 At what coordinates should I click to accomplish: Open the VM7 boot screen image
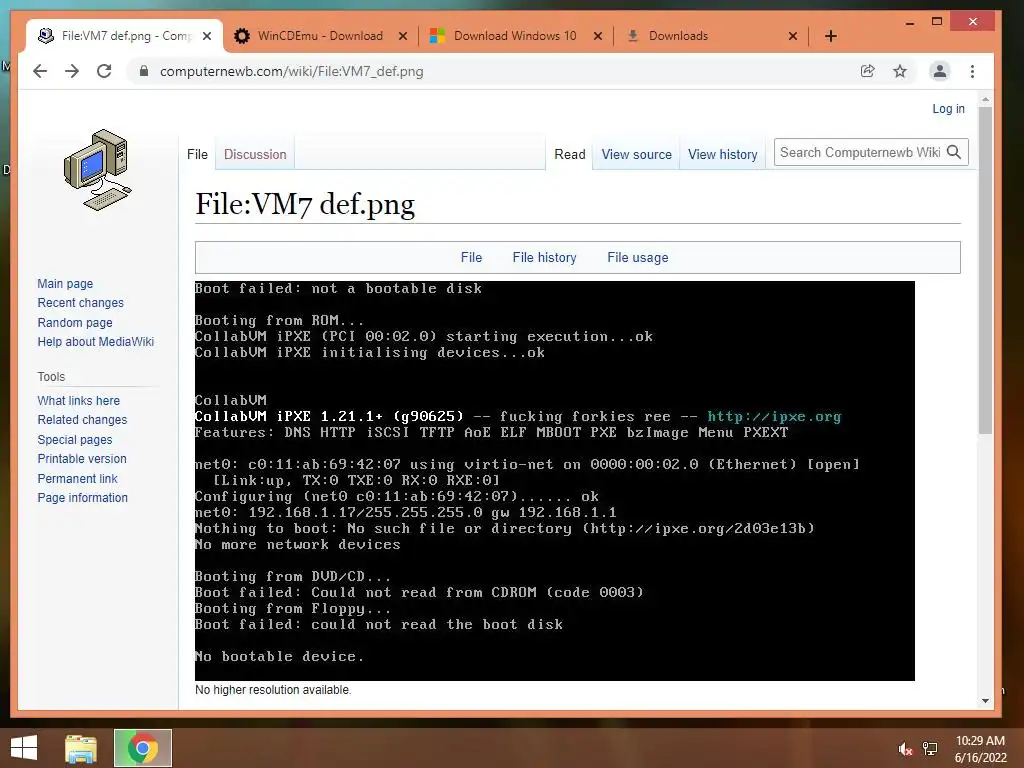tap(554, 481)
